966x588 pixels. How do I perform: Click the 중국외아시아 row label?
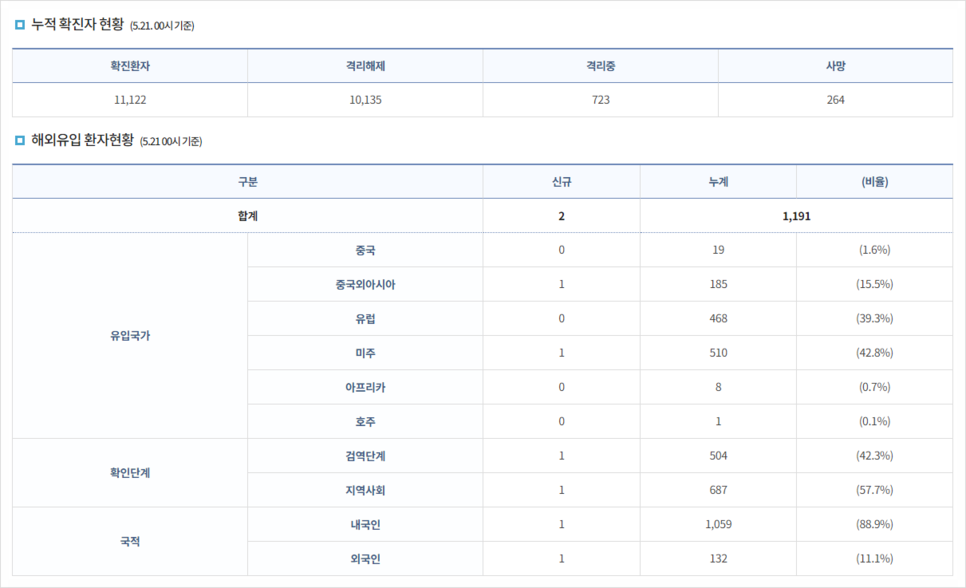[365, 285]
